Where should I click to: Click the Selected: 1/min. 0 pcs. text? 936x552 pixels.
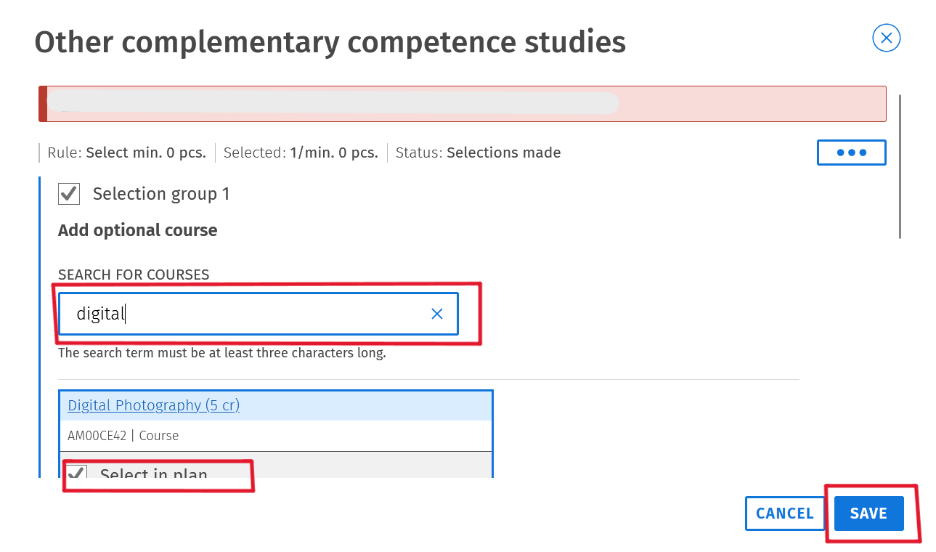pyautogui.click(x=301, y=153)
